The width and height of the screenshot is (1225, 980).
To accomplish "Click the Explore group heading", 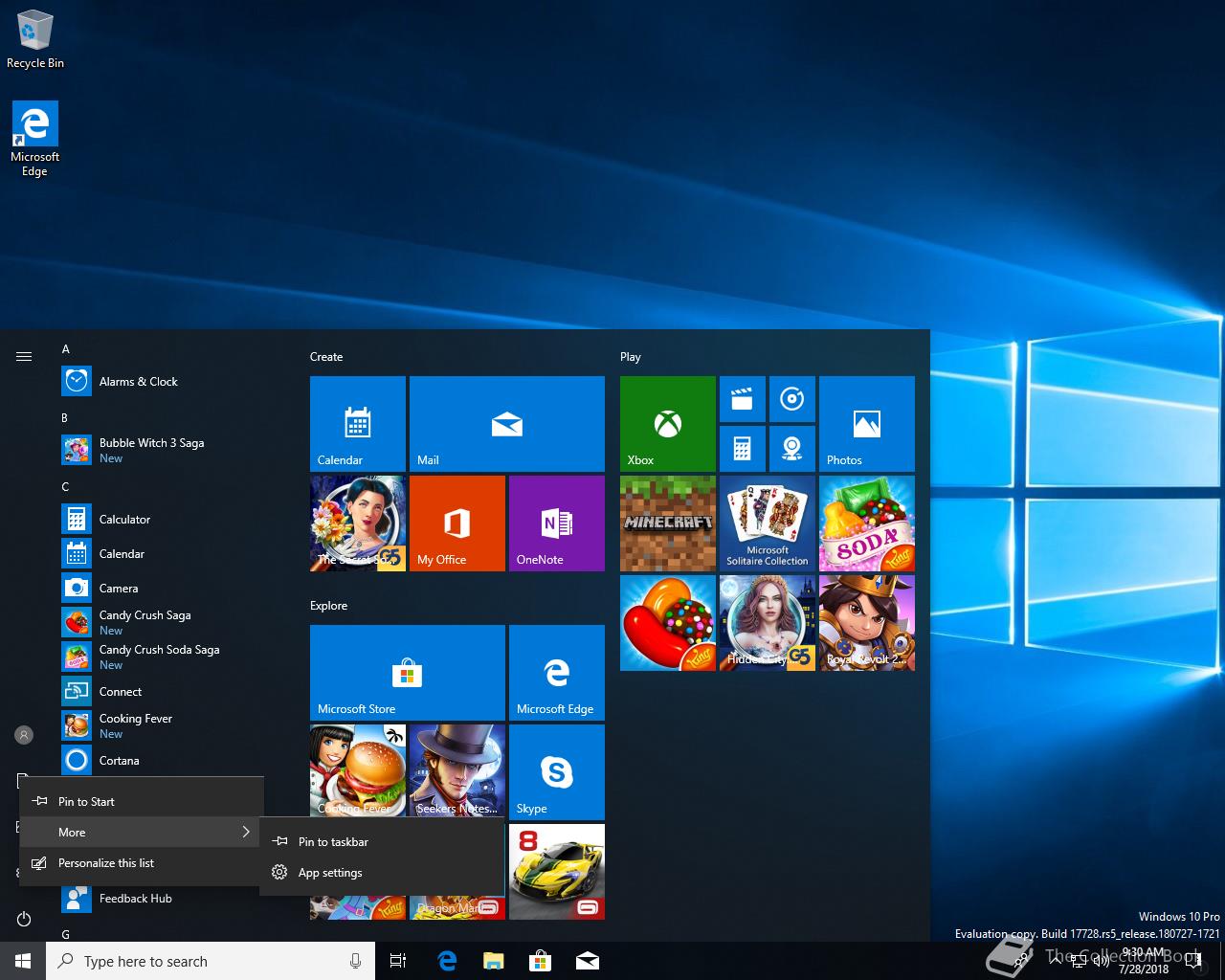I will (x=328, y=606).
